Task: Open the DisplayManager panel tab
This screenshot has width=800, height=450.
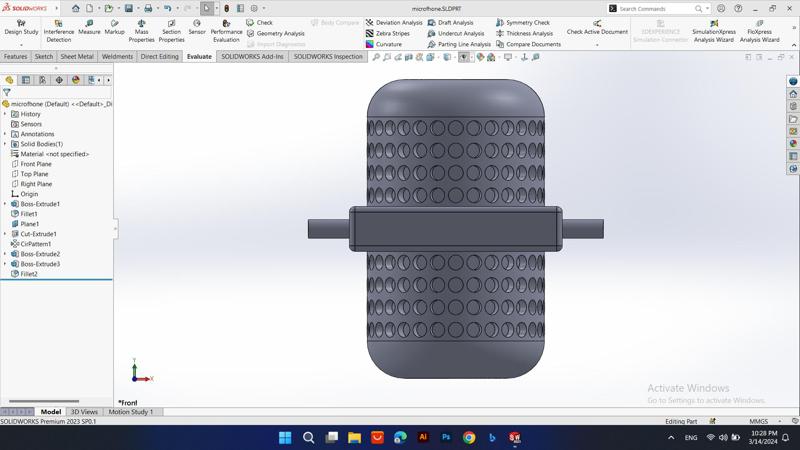Action: (x=76, y=80)
